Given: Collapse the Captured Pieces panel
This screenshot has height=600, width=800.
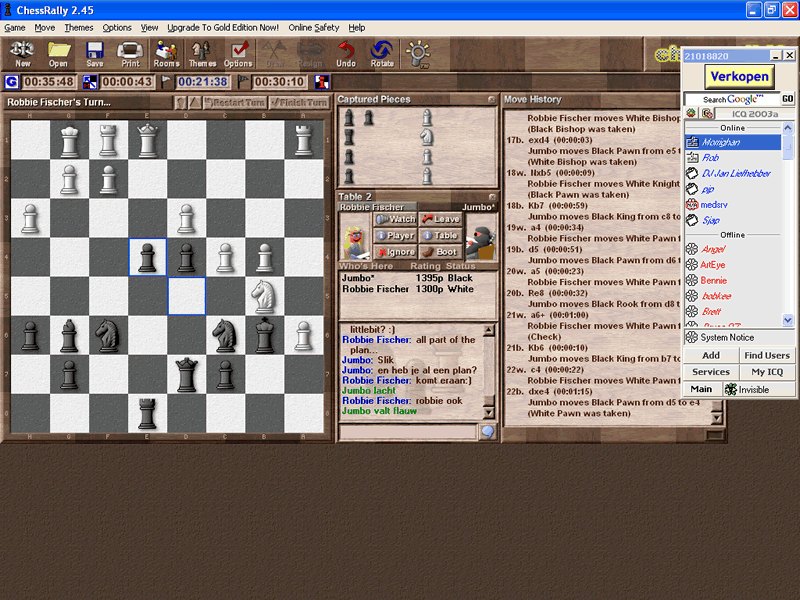Looking at the screenshot, I should tap(491, 100).
